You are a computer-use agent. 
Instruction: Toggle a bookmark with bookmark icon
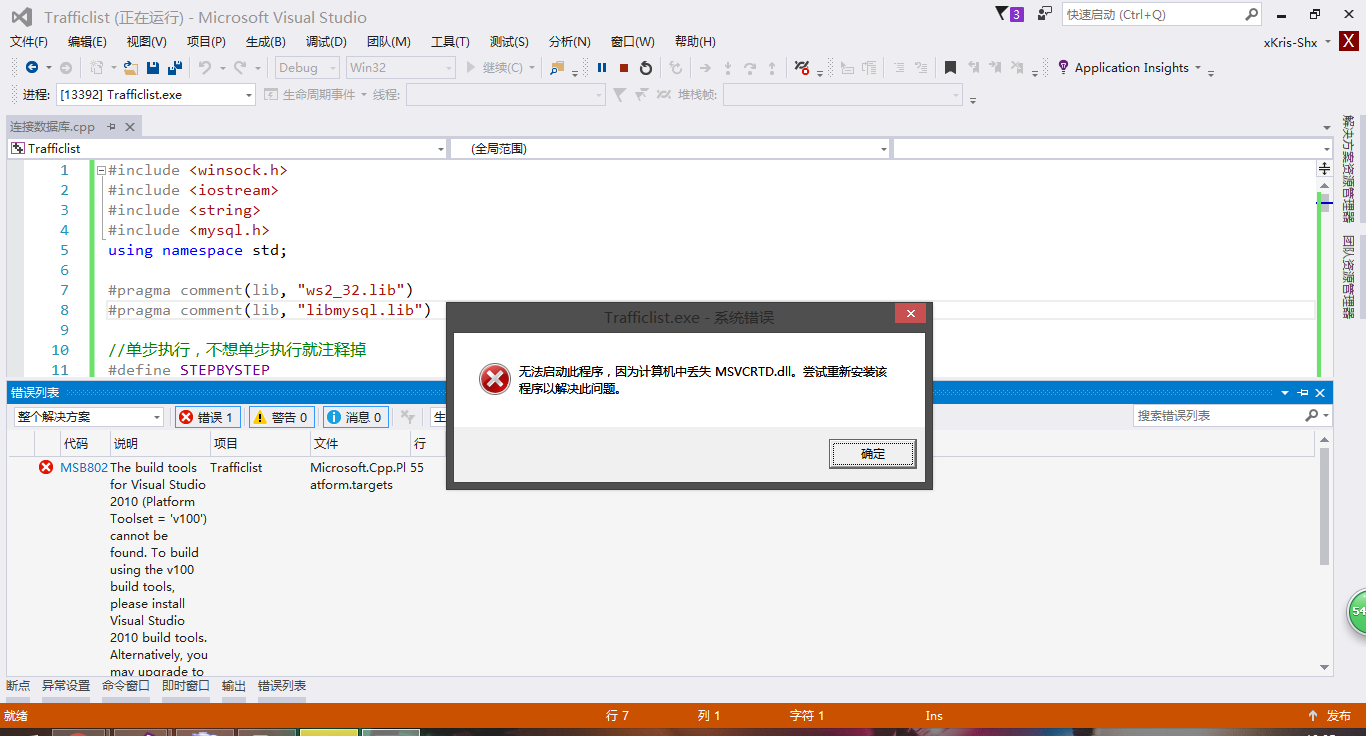tap(950, 68)
